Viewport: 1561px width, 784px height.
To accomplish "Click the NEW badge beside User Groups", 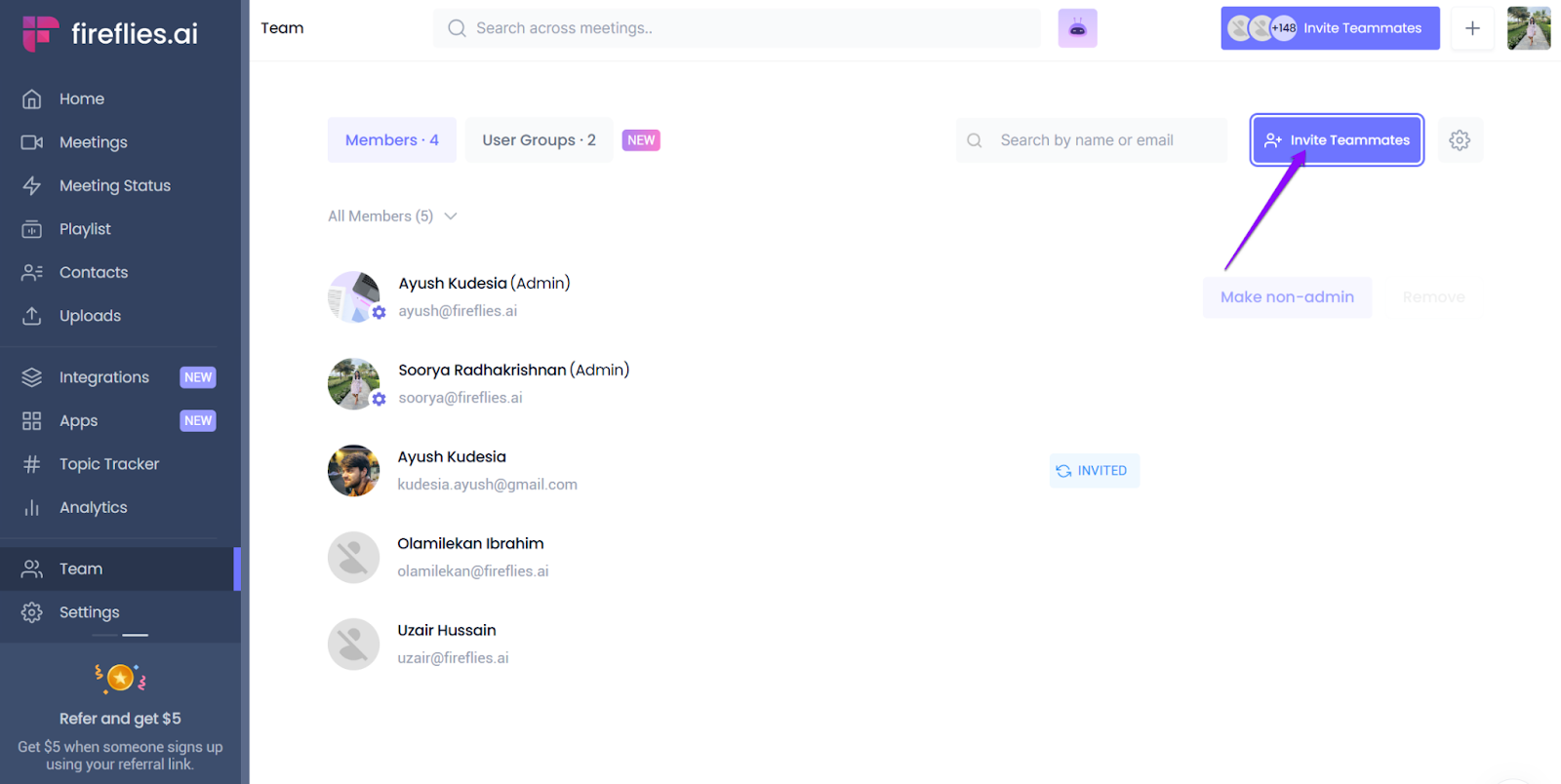I will 641,140.
